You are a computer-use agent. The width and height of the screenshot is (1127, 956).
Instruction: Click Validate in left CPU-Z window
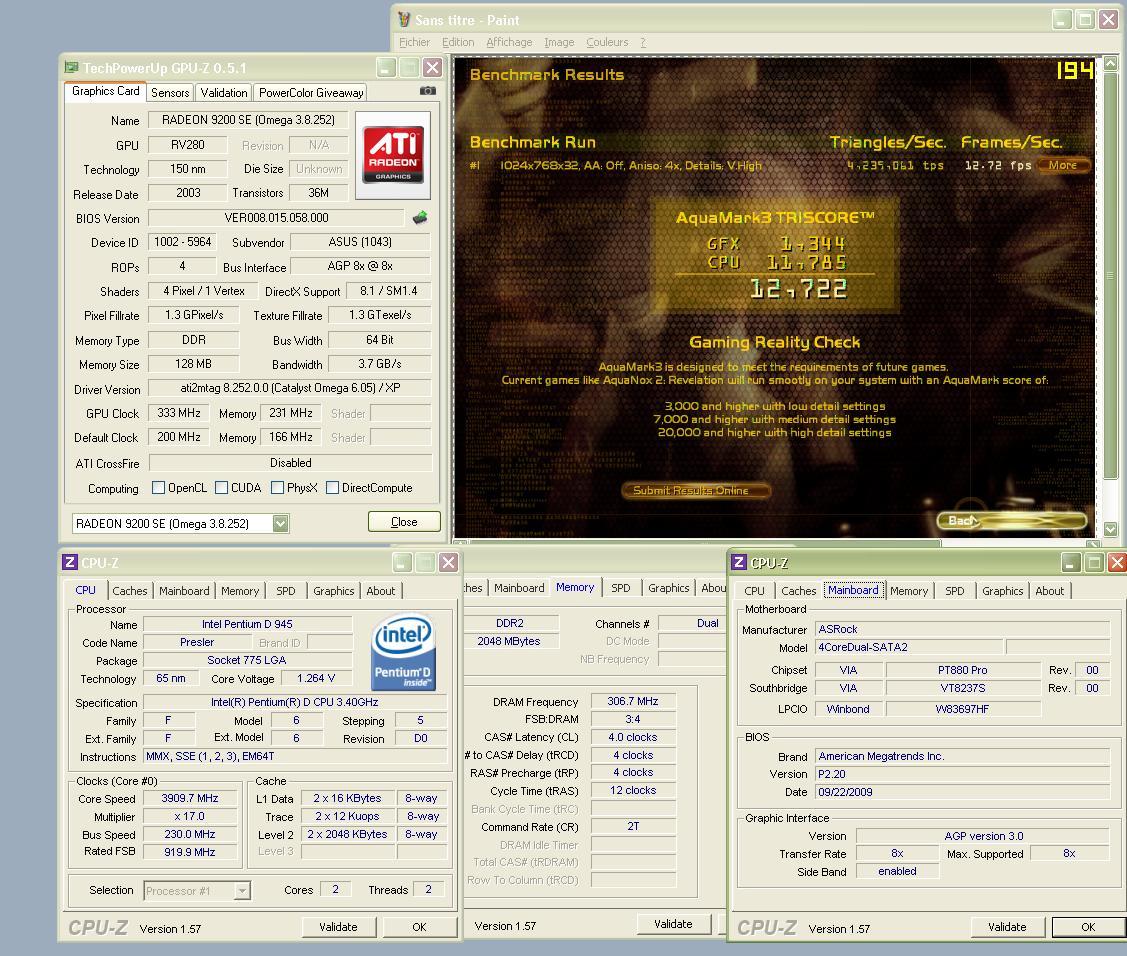pyautogui.click(x=339, y=927)
